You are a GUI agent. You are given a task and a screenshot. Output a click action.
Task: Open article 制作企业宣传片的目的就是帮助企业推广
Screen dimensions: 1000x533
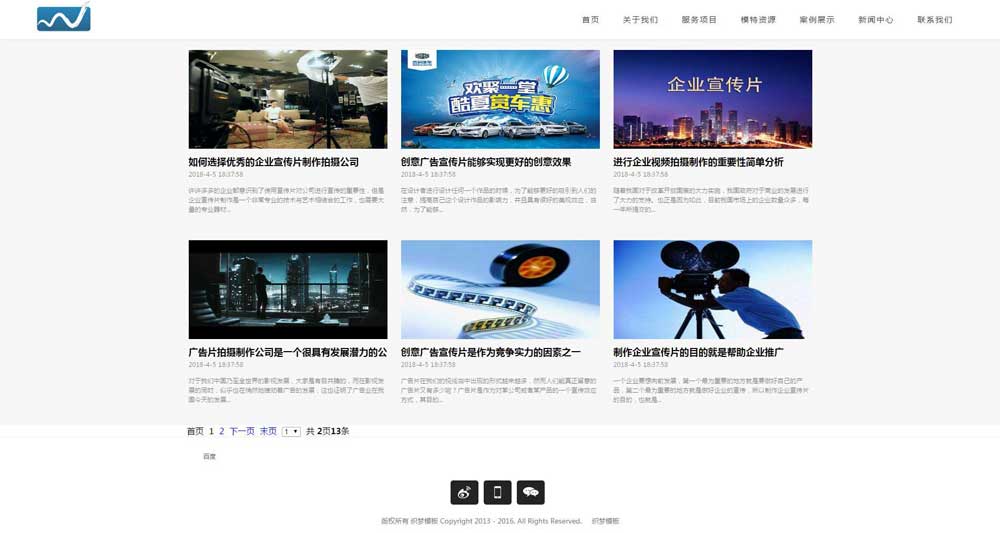[x=698, y=352]
